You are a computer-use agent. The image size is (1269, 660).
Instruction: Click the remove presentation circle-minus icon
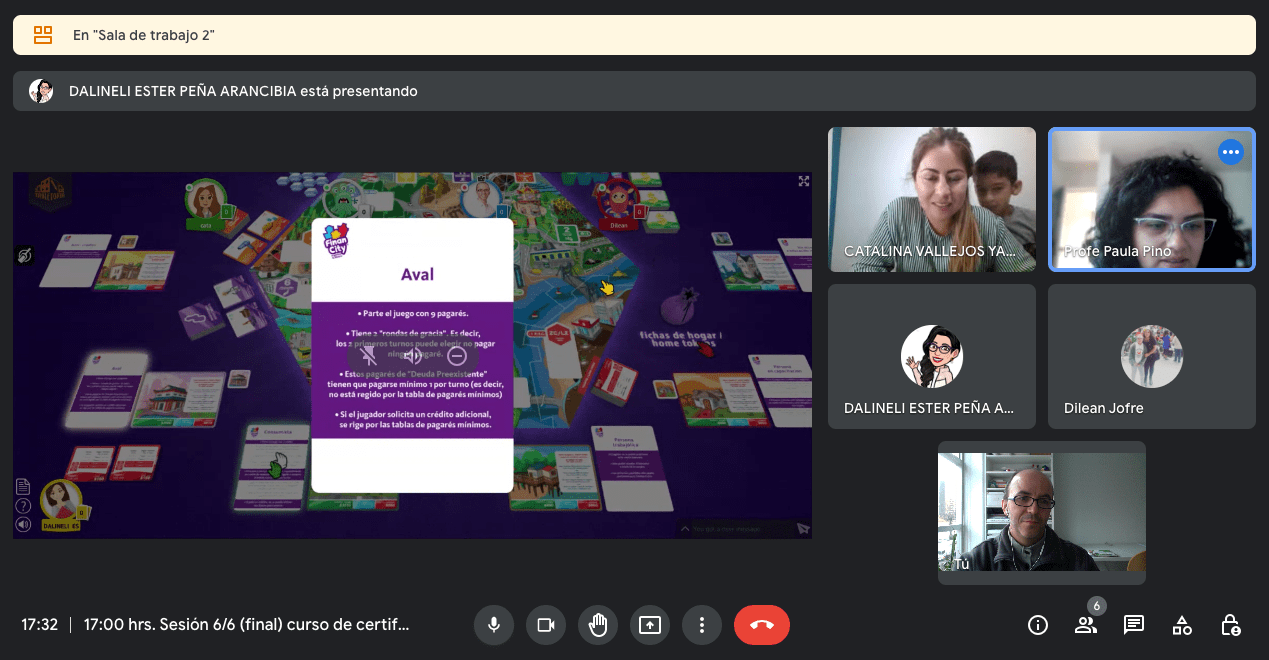[x=457, y=355]
